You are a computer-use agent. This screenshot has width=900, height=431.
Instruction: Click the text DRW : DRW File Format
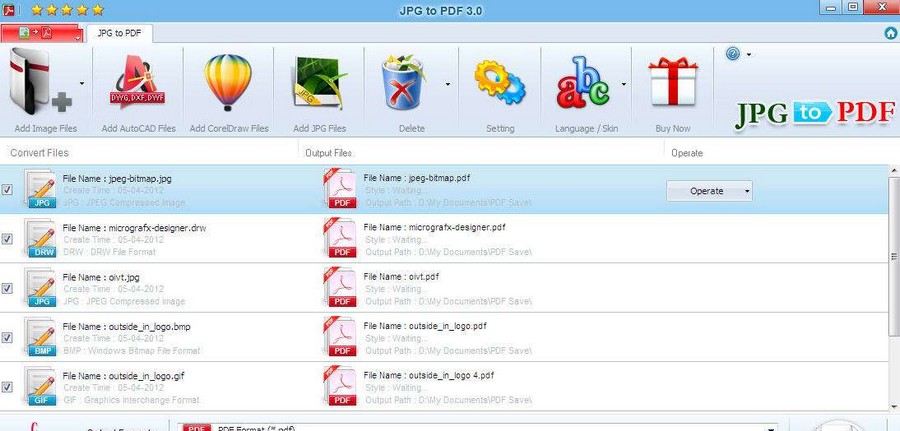[110, 252]
